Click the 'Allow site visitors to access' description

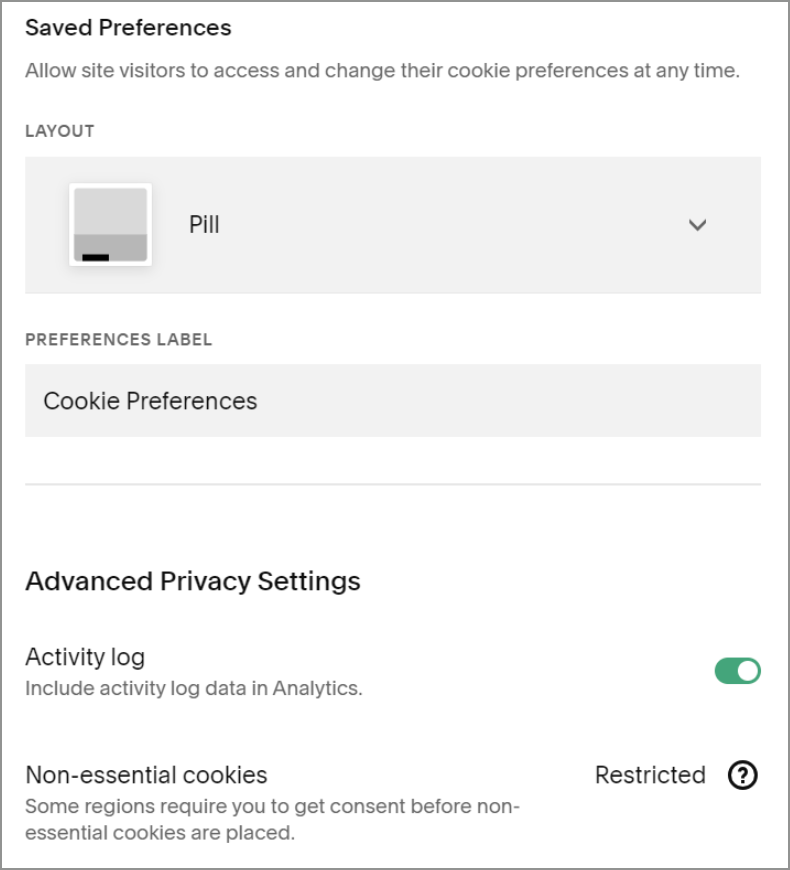(x=380, y=72)
